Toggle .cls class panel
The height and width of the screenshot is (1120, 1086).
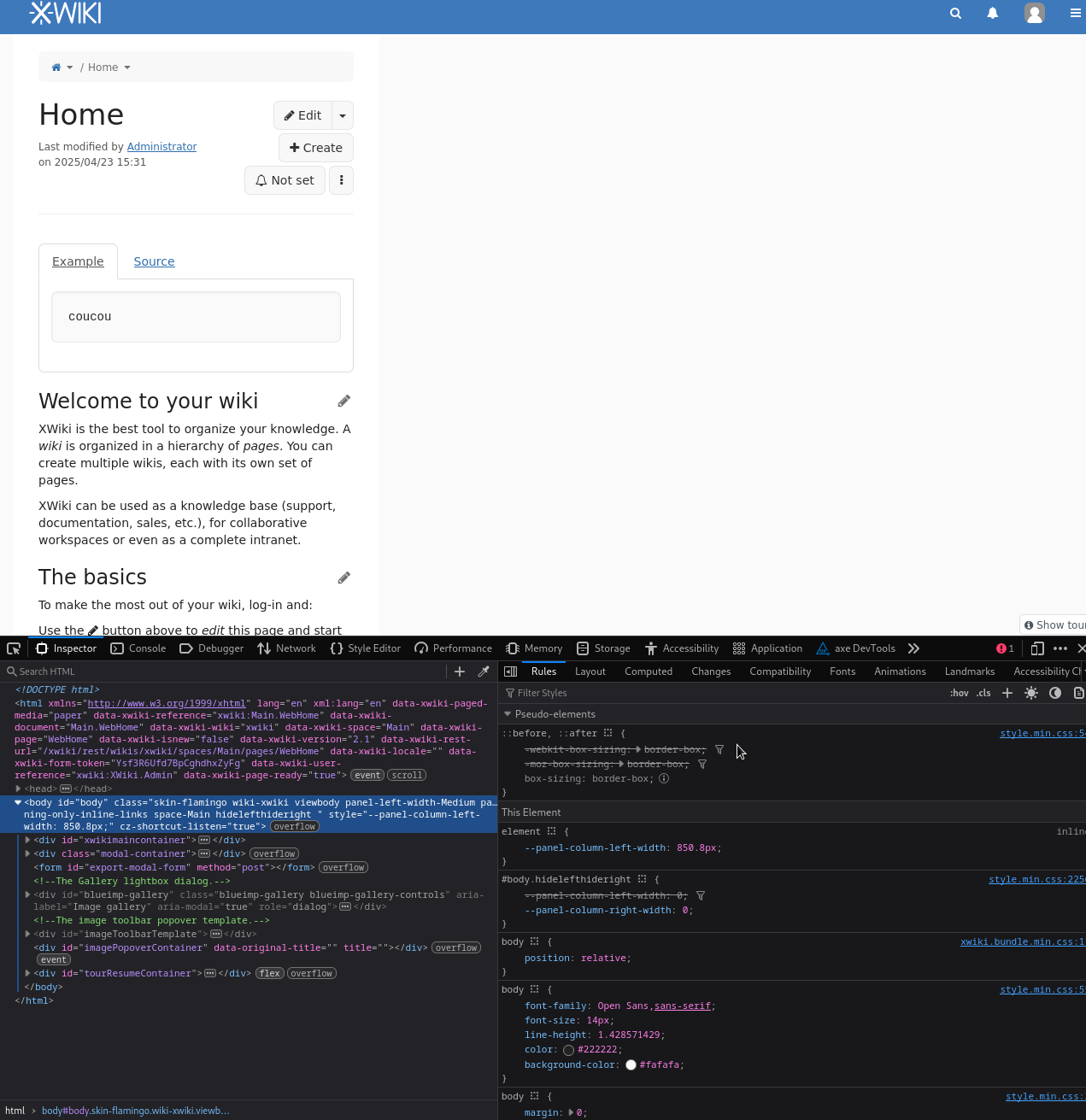tap(983, 693)
